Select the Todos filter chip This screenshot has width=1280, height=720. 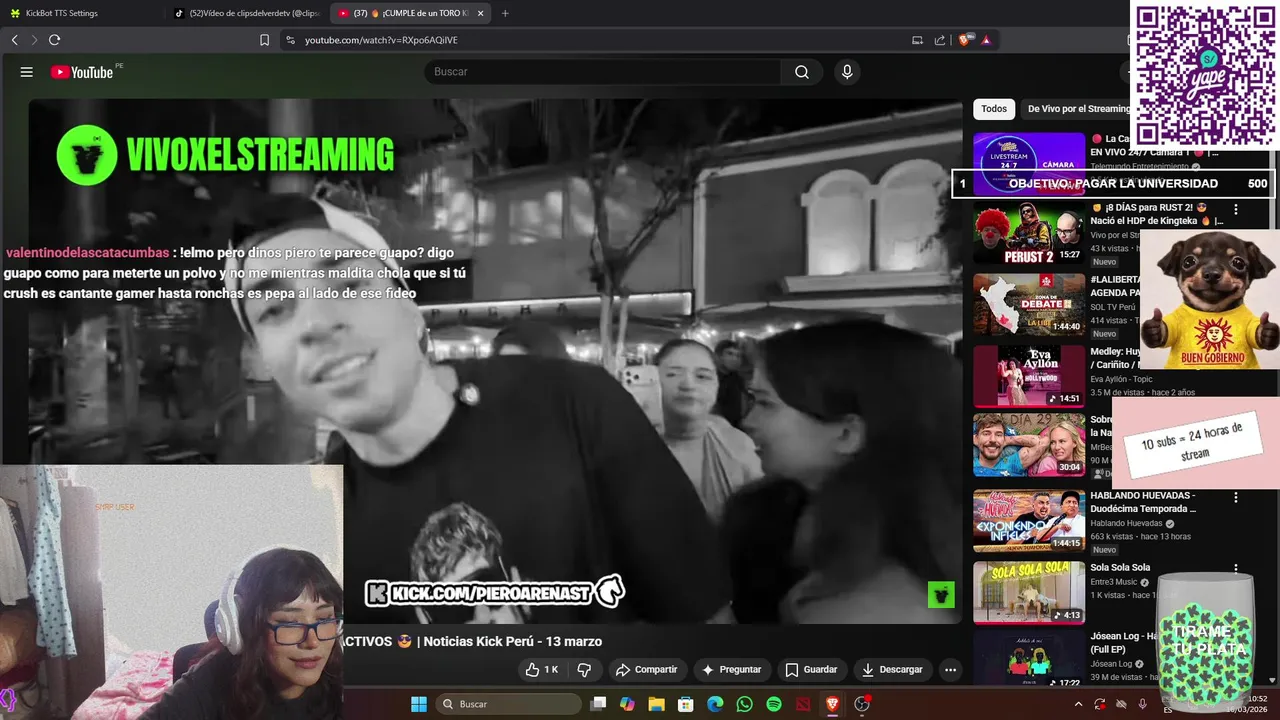click(994, 109)
